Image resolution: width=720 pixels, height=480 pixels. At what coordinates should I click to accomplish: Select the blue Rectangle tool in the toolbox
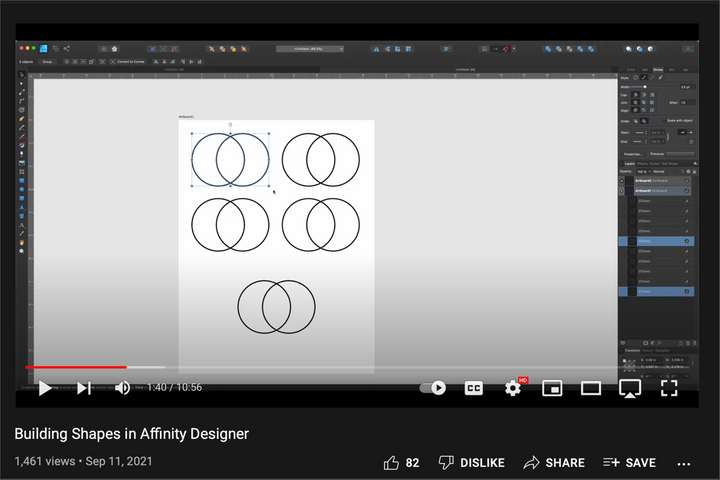[x=22, y=181]
